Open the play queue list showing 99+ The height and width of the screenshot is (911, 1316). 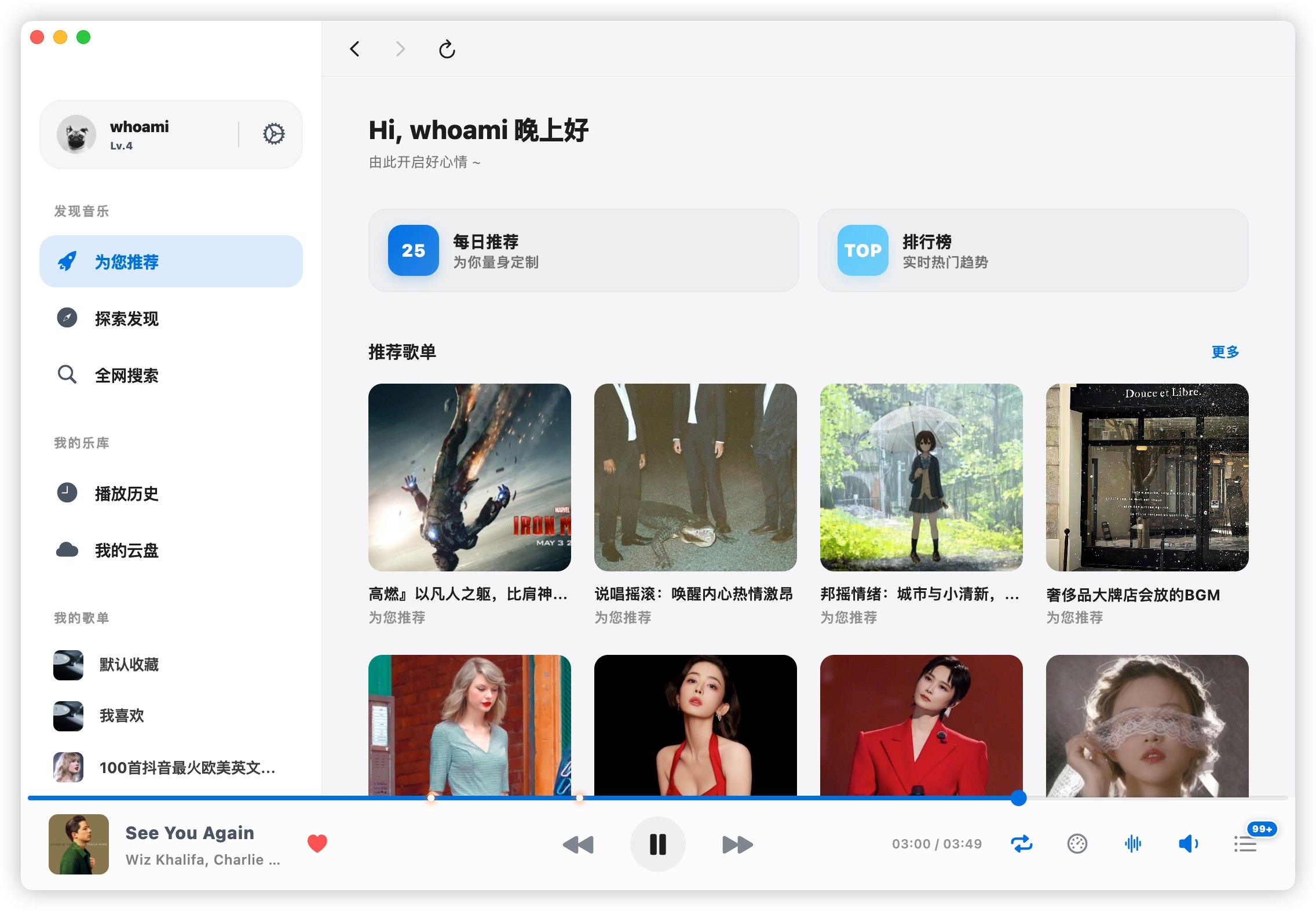pos(1245,844)
